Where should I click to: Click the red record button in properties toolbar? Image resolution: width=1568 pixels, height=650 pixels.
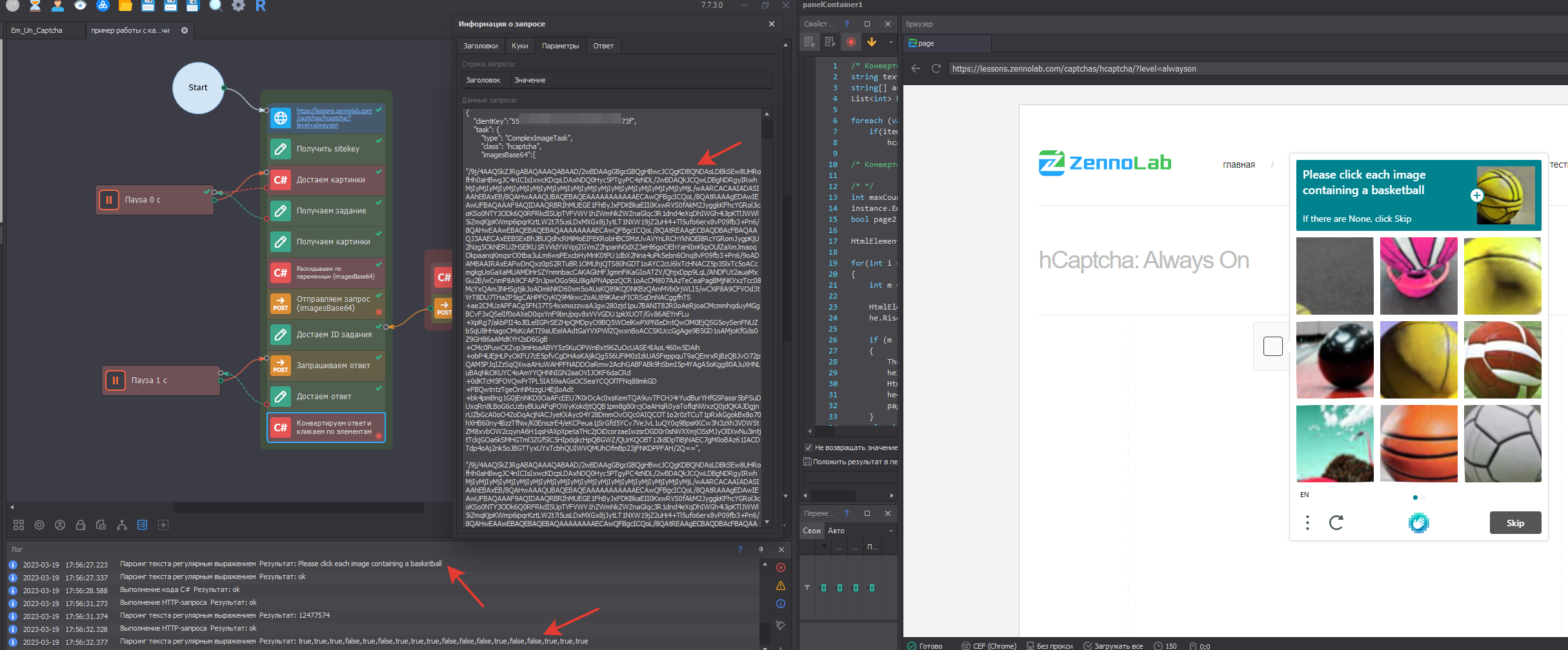coord(851,42)
